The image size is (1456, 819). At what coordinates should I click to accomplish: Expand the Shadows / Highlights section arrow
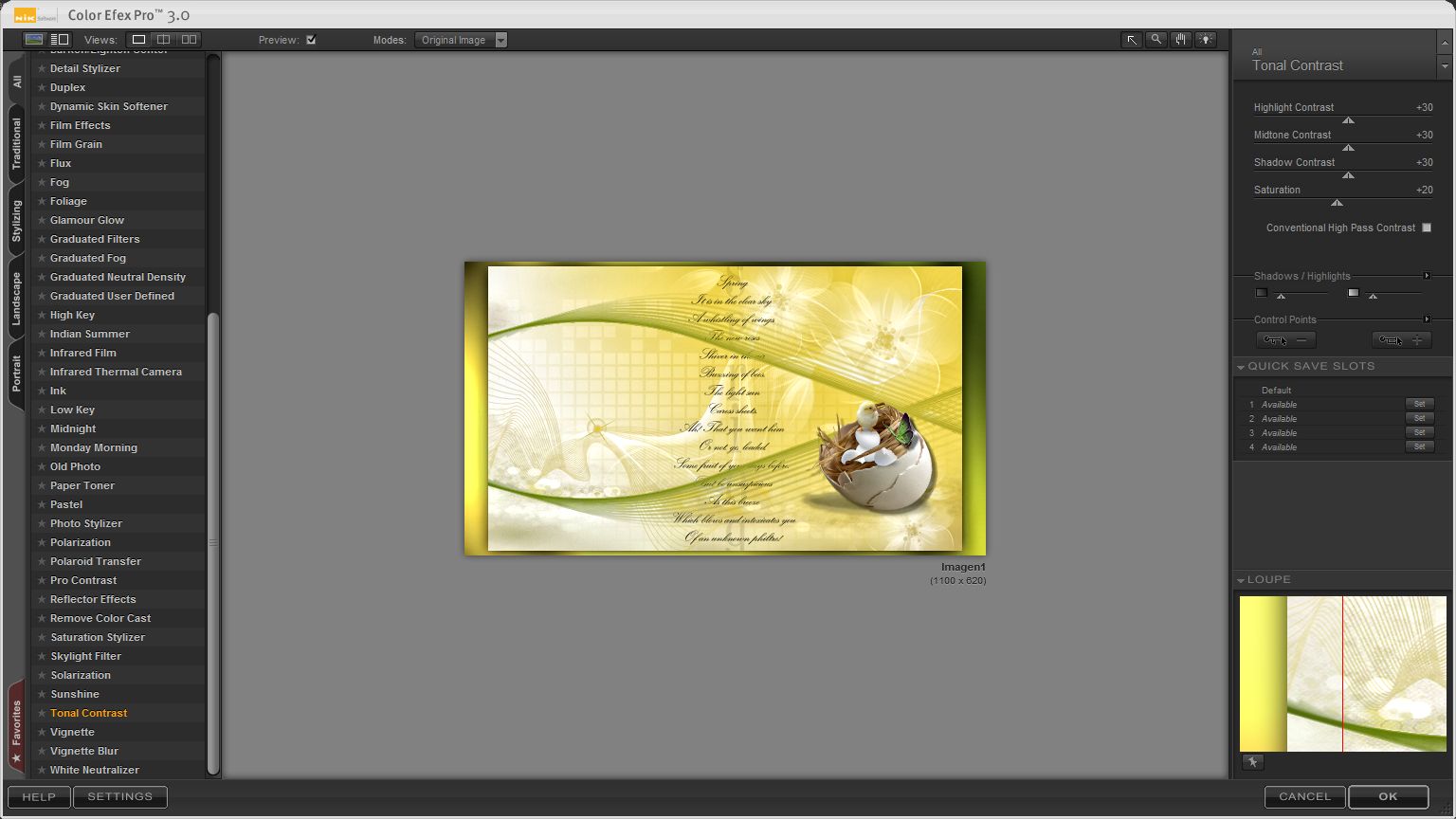pos(1427,276)
